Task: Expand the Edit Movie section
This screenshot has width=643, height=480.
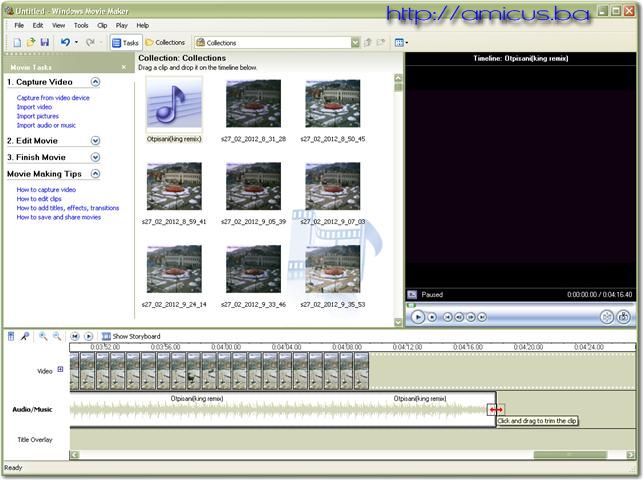Action: pos(95,141)
